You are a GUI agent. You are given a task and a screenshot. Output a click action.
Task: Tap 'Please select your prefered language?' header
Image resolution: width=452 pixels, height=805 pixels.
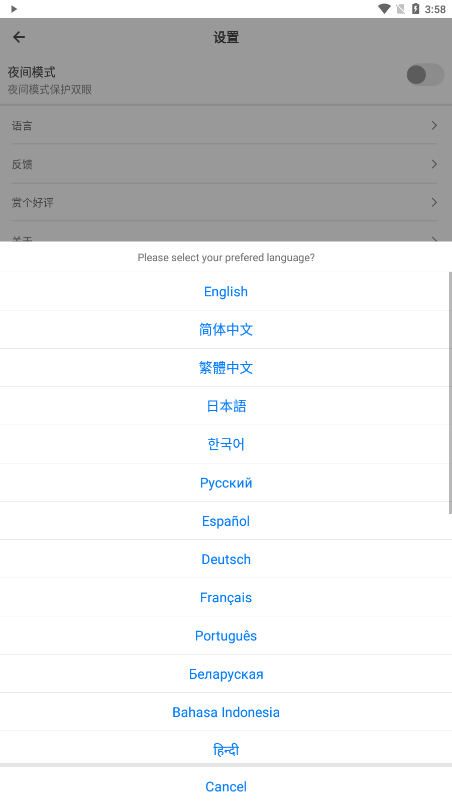coord(226,257)
